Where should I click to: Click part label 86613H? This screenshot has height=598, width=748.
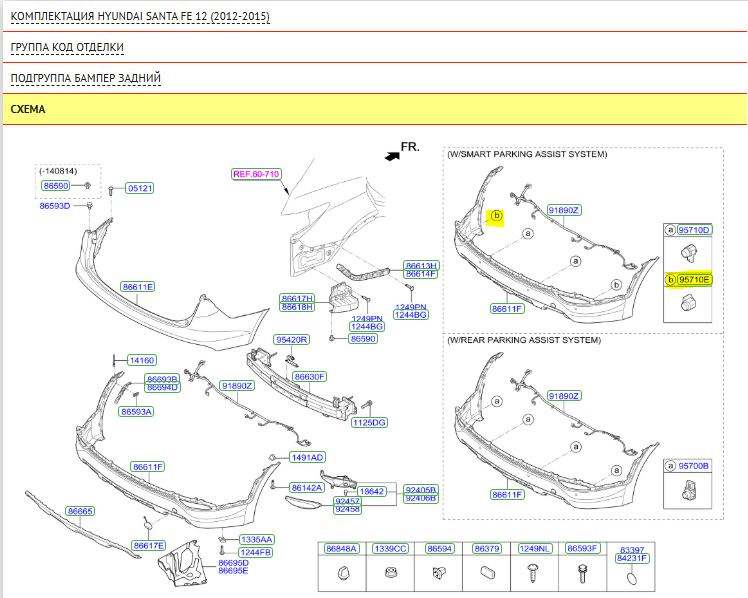(421, 265)
